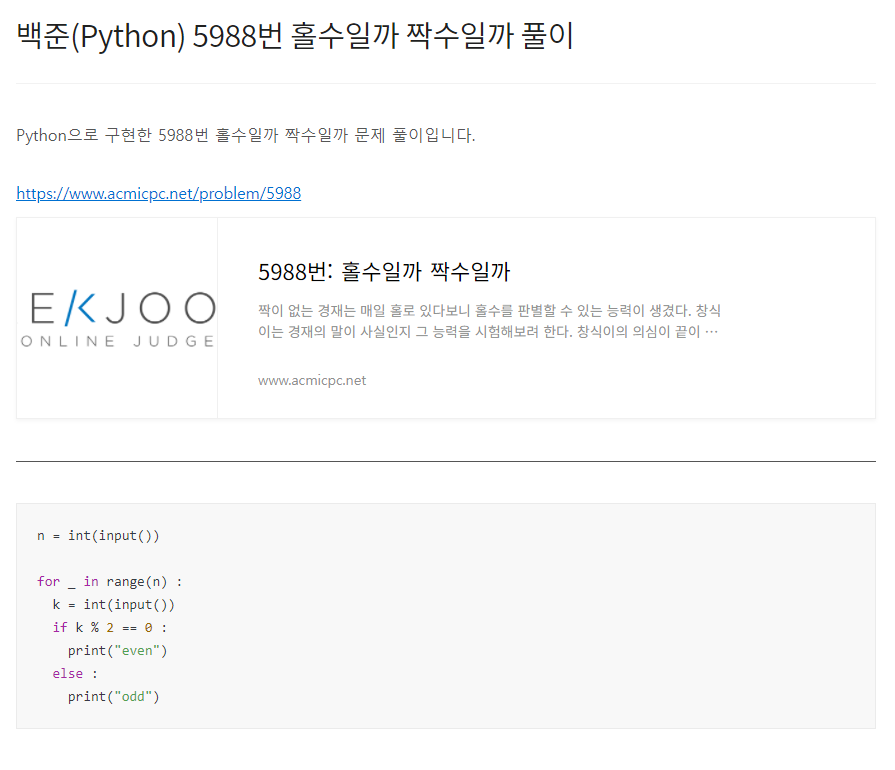This screenshot has width=895, height=770.
Task: Click the code line if k % 2 == 0 :
Action: coord(110,627)
